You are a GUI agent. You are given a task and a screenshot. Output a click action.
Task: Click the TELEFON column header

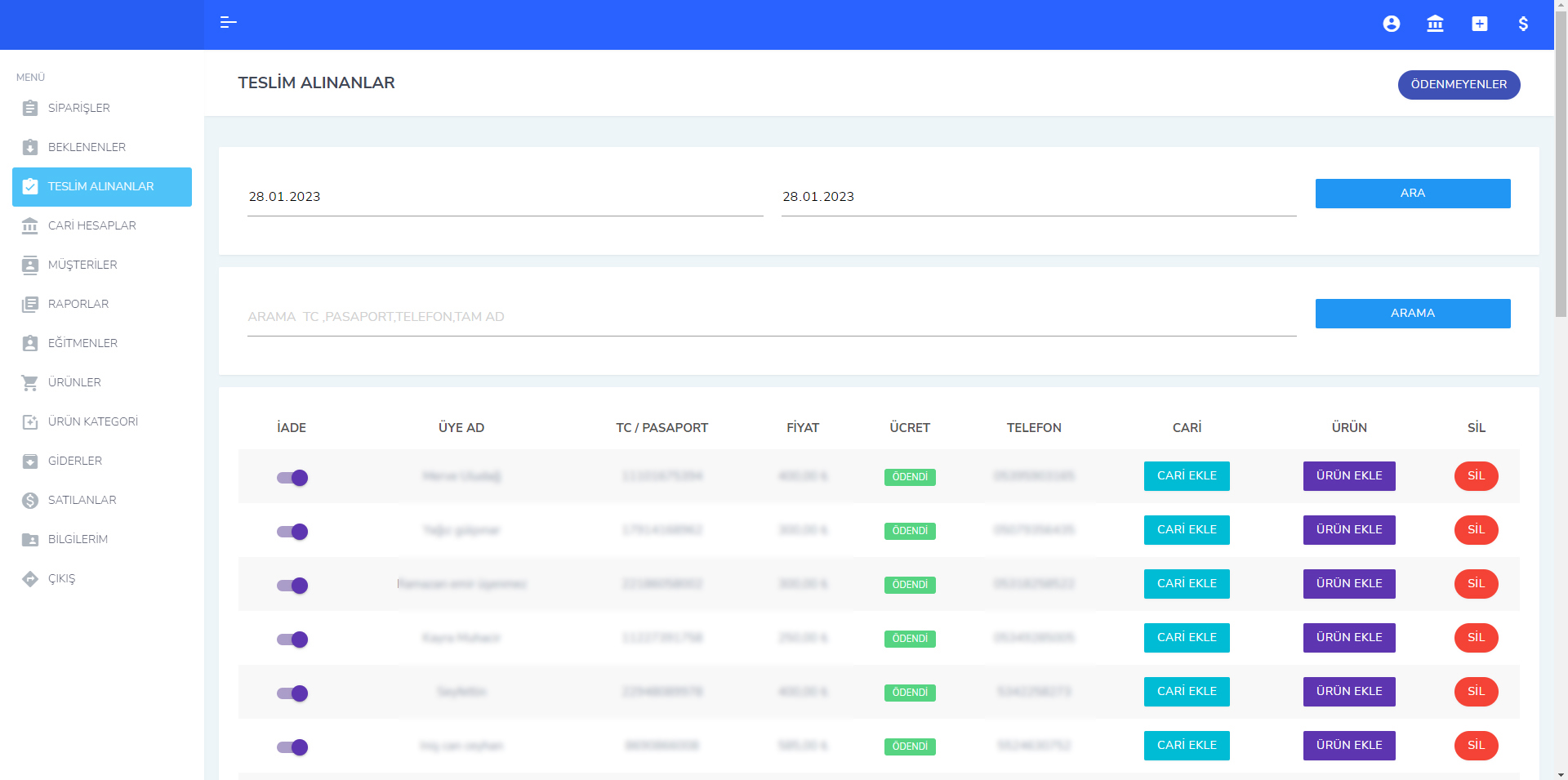click(x=1034, y=428)
